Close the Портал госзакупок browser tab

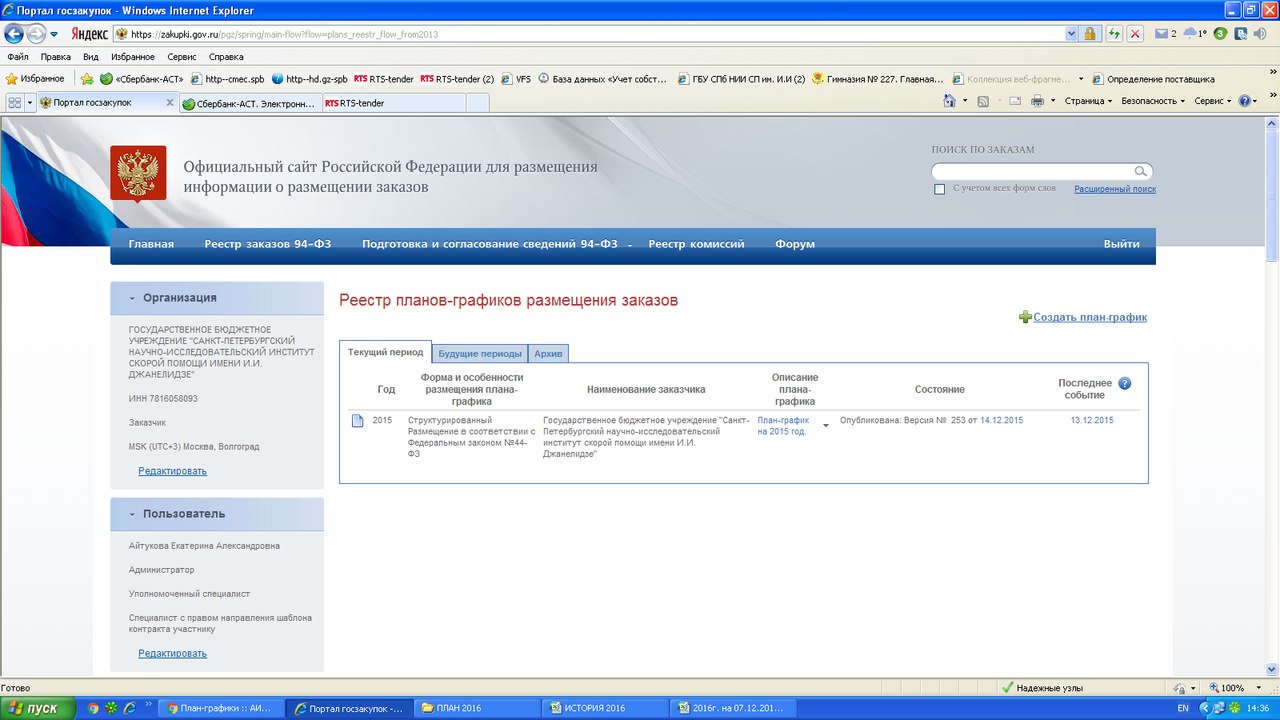click(169, 102)
